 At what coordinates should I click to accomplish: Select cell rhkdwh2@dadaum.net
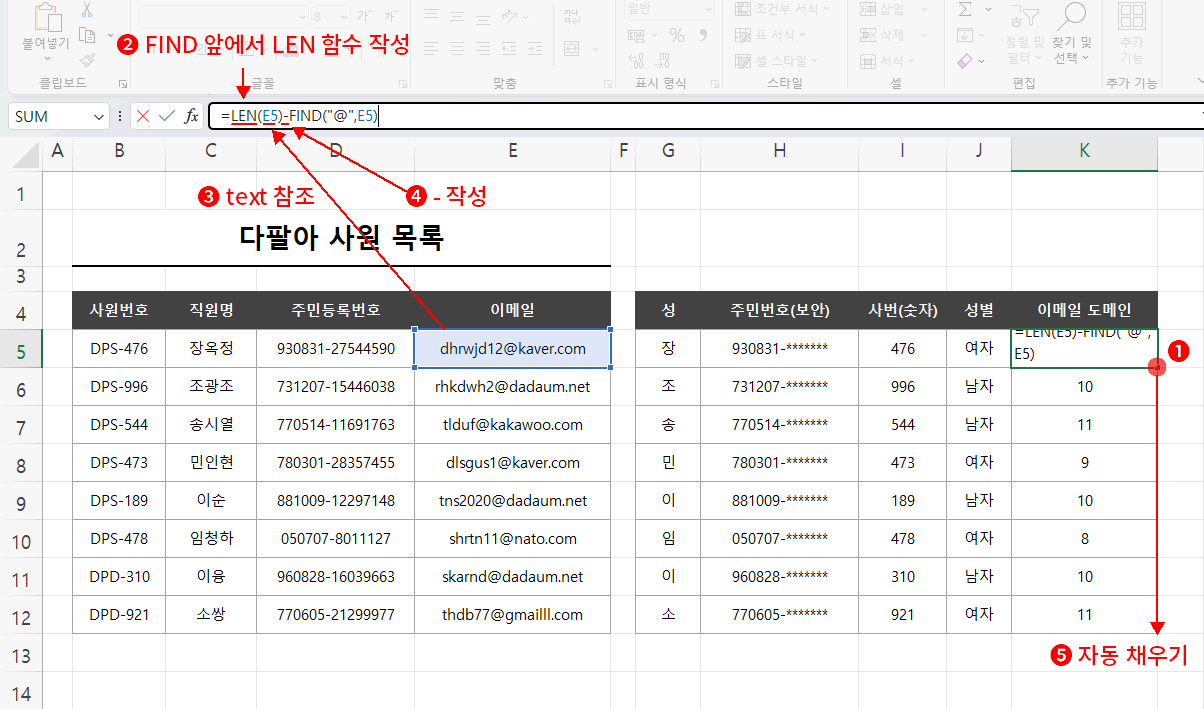point(512,386)
